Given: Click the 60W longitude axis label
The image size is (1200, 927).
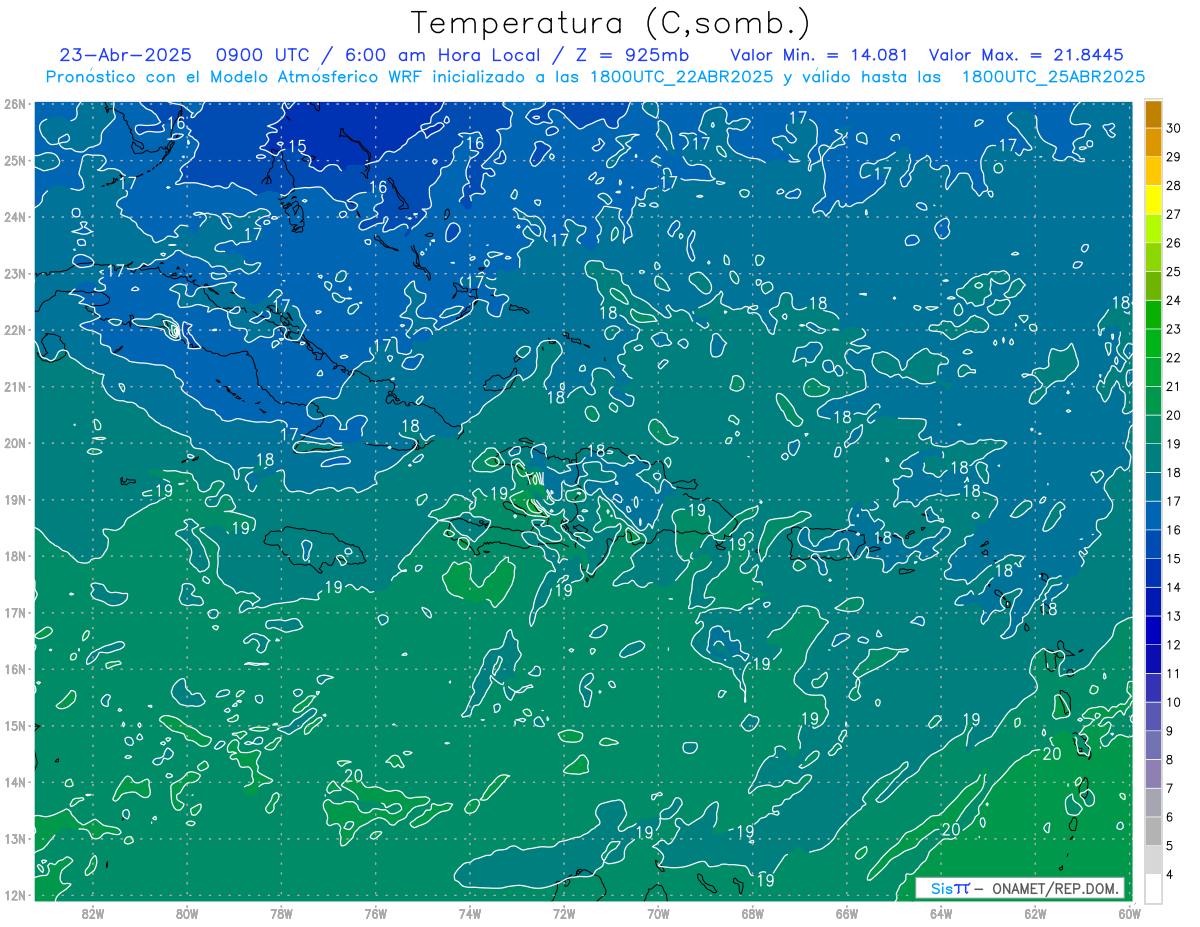Looking at the screenshot, I should tap(1129, 913).
